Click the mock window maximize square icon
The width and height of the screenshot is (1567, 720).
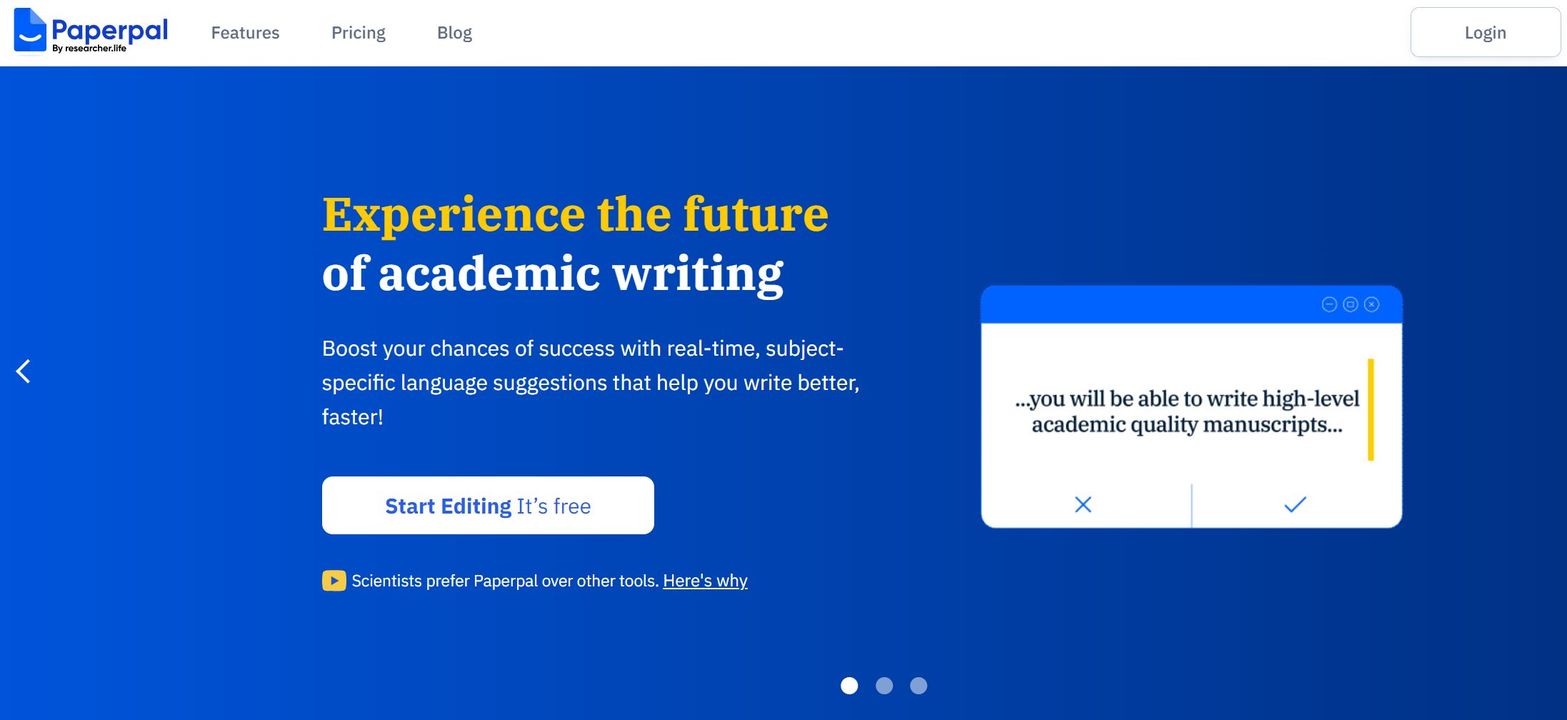click(x=1350, y=304)
